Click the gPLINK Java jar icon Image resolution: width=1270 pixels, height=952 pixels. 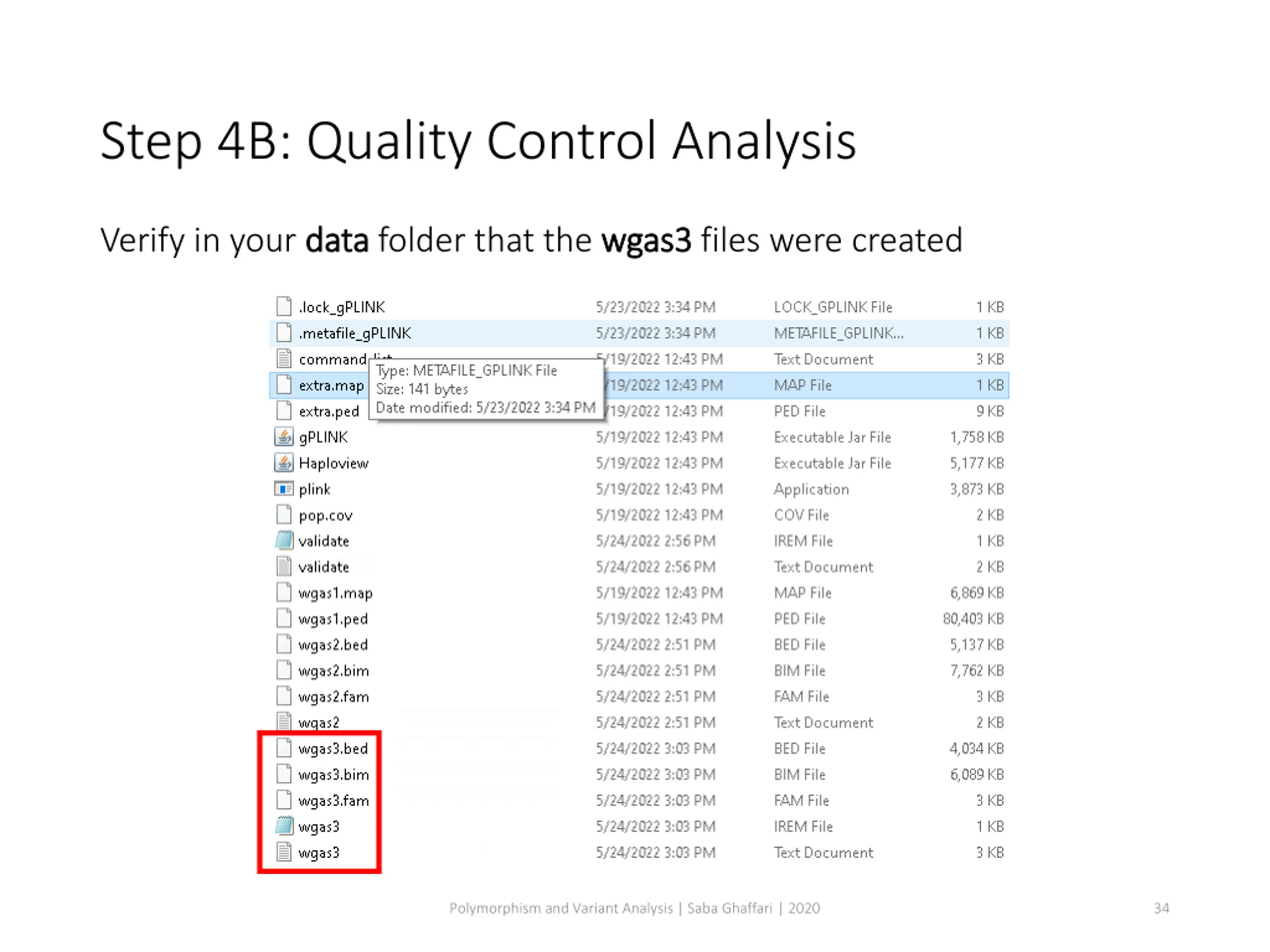point(284,437)
